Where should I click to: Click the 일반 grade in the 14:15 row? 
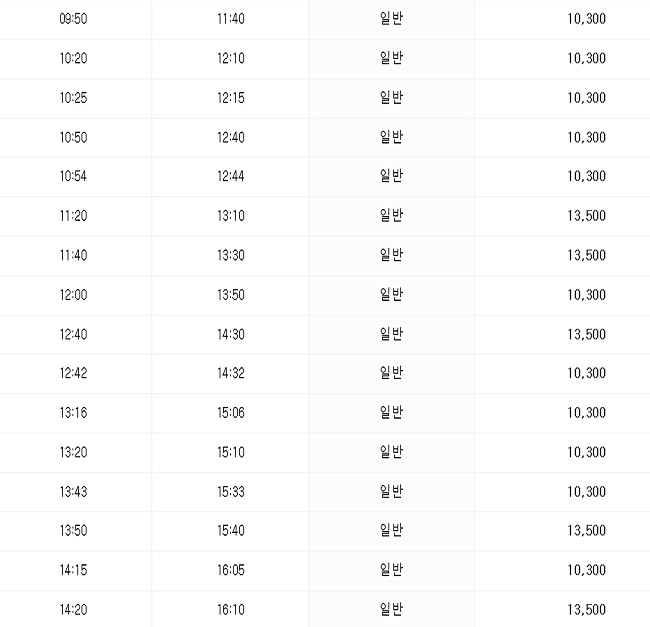click(391, 569)
